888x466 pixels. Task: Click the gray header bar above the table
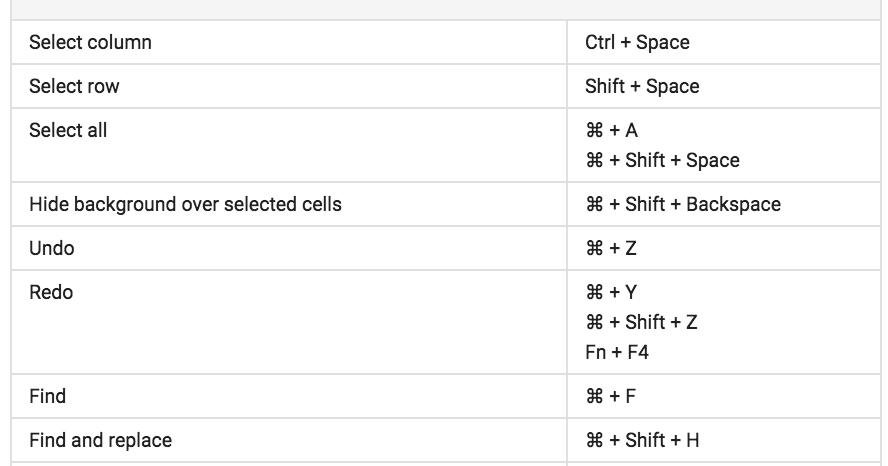444,9
